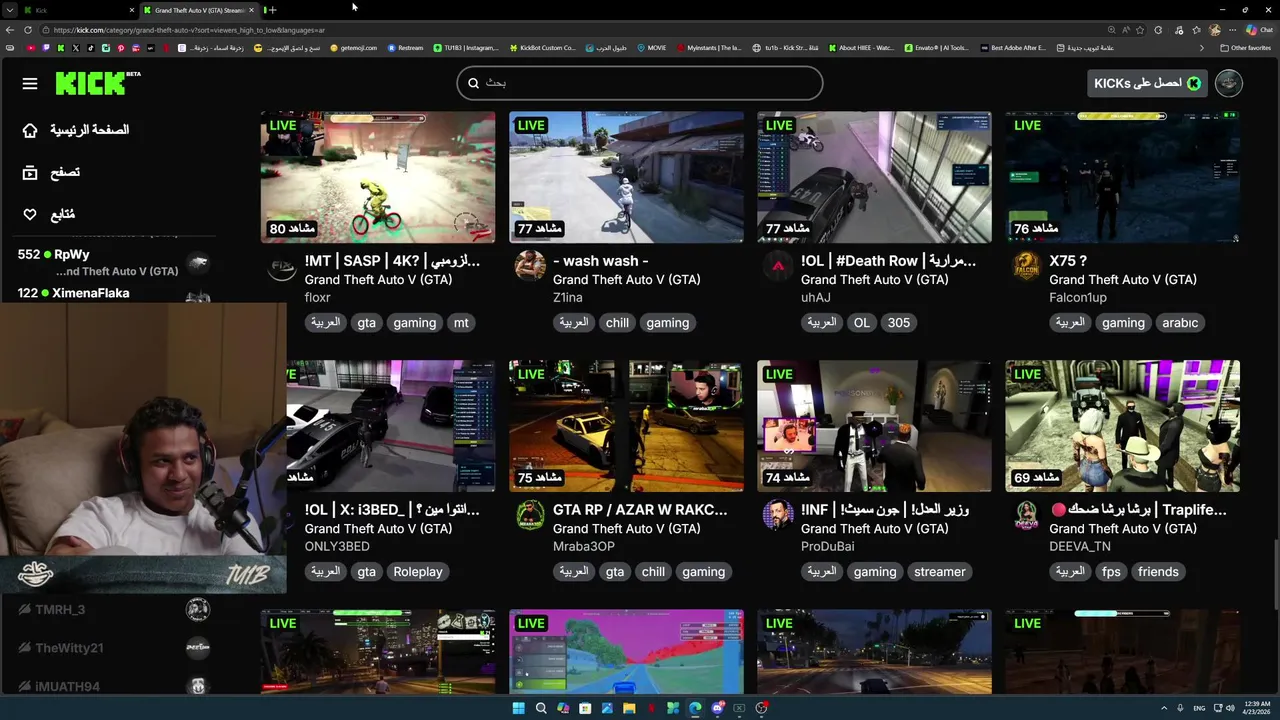Click the chill tag under Z1ina

point(617,323)
